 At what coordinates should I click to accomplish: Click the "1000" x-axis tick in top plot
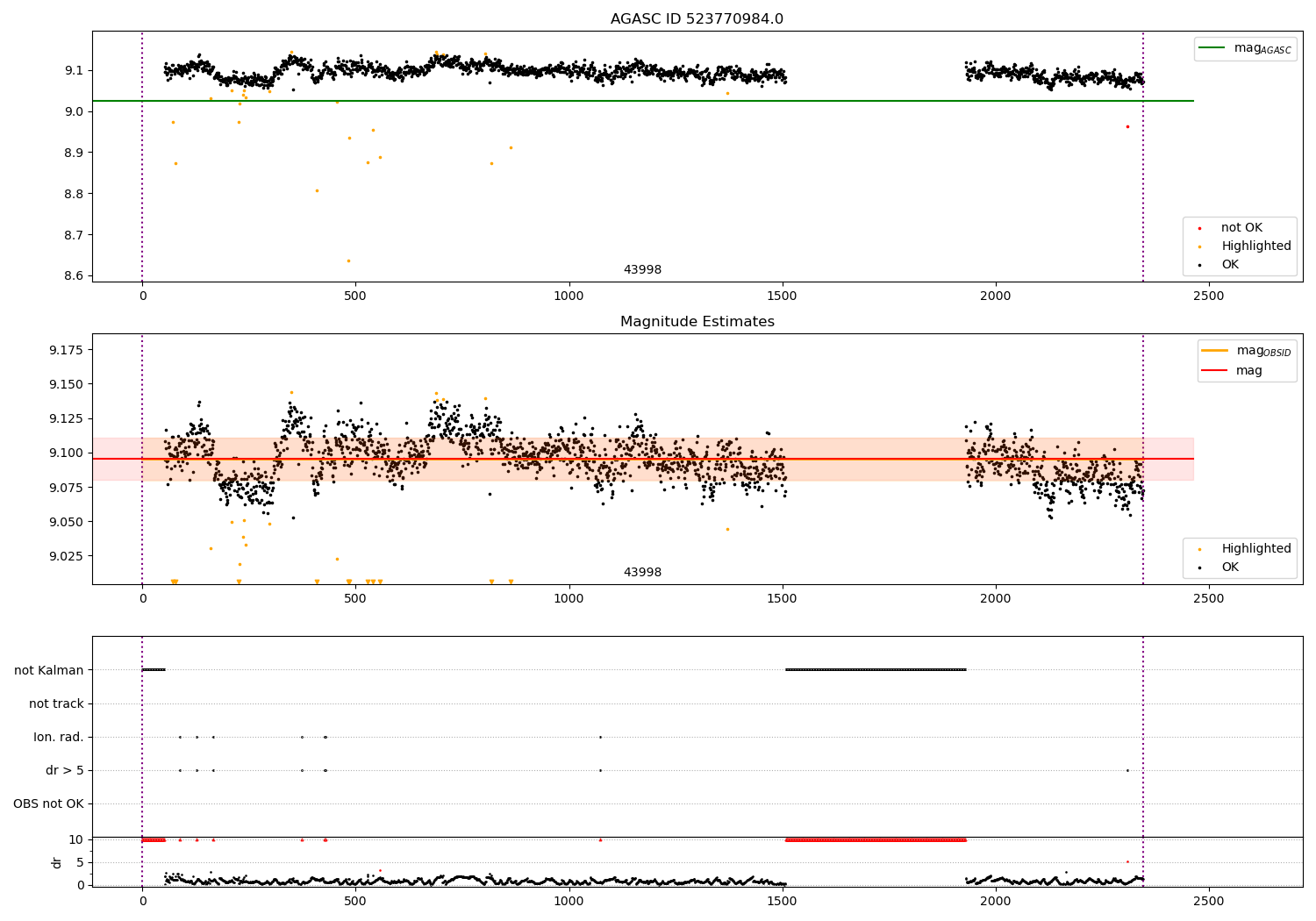pos(569,296)
